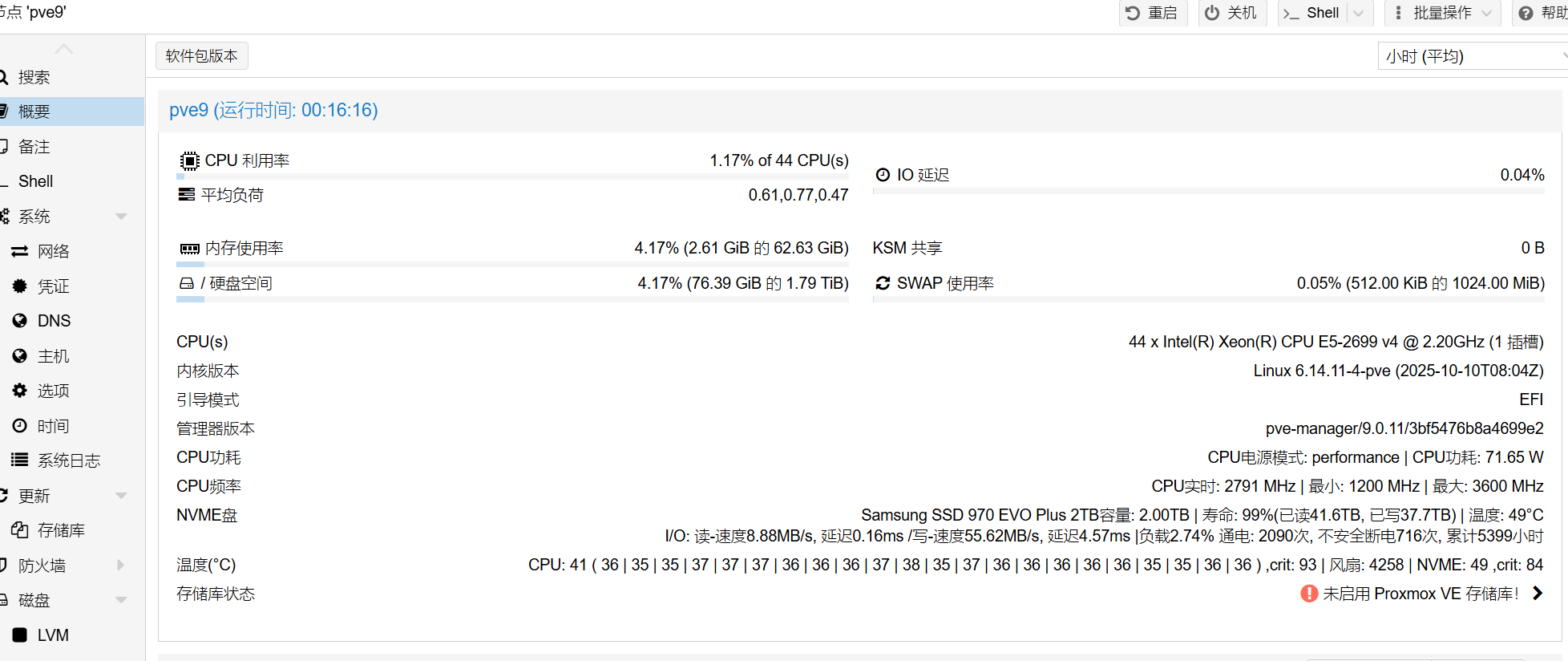This screenshot has height=661, width=1568.
Task: Click the options (选项) gear icon
Action: pyautogui.click(x=20, y=391)
